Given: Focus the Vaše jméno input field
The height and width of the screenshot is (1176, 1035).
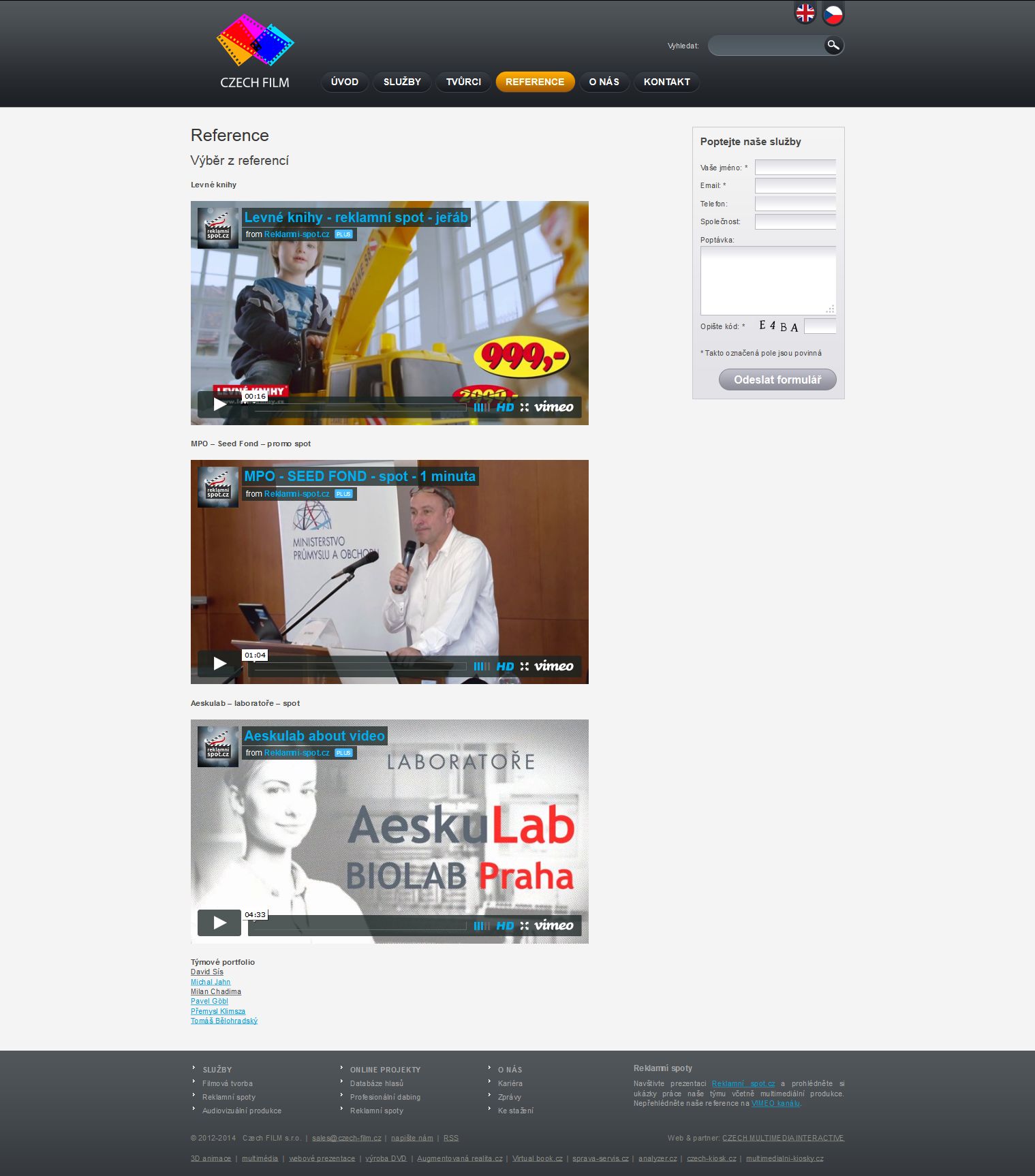Looking at the screenshot, I should click(x=795, y=167).
